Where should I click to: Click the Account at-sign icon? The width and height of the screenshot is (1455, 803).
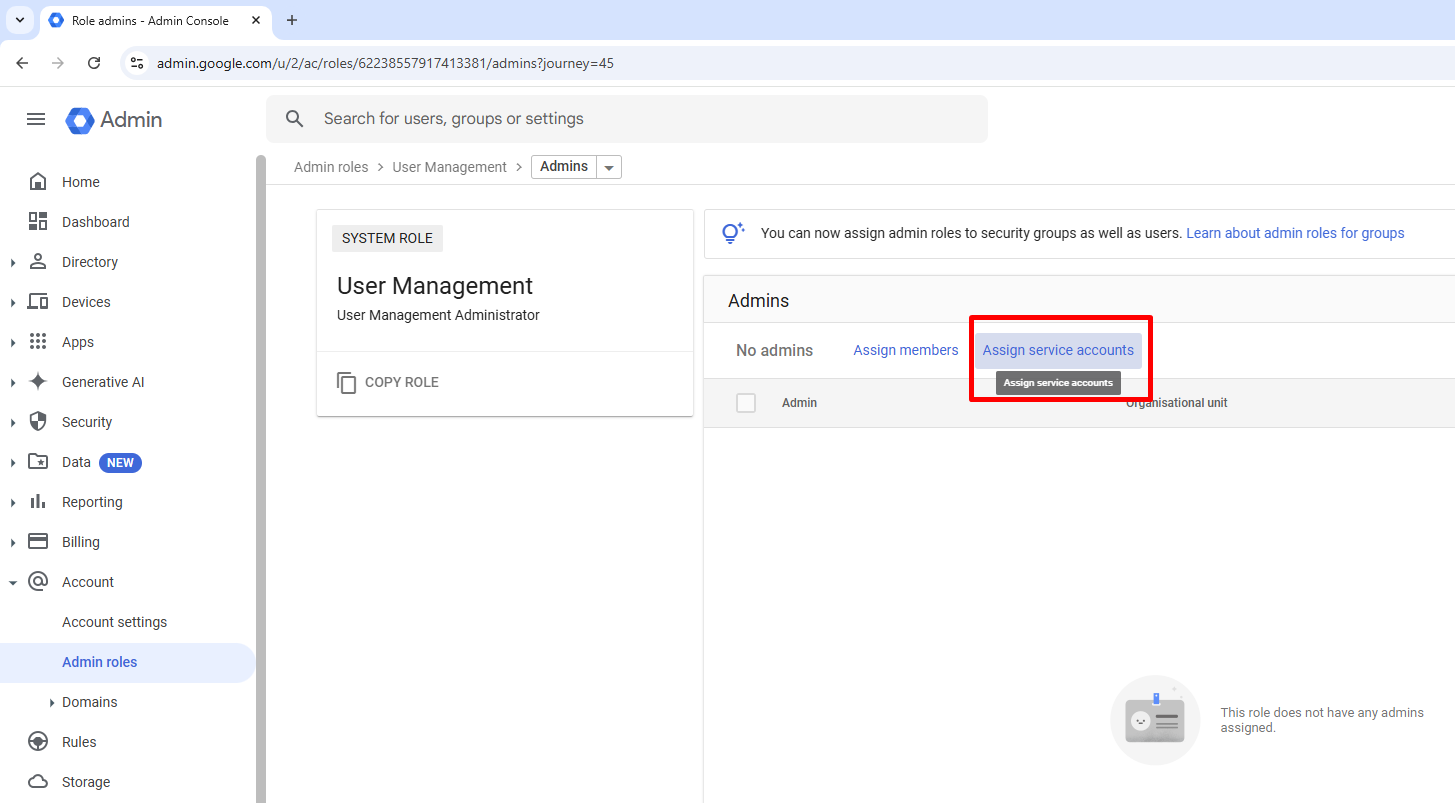pos(38,582)
